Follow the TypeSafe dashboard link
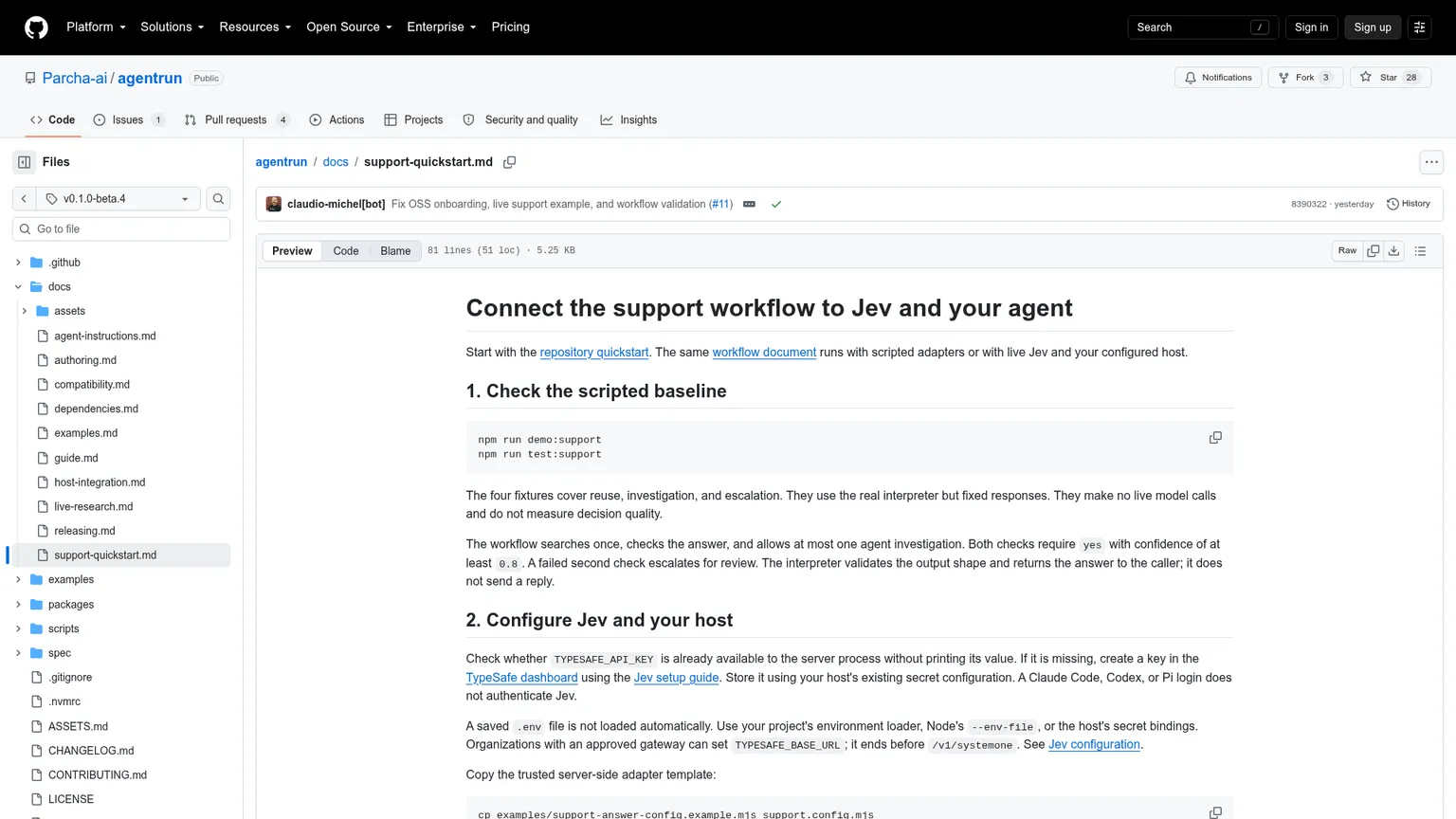 (x=521, y=678)
